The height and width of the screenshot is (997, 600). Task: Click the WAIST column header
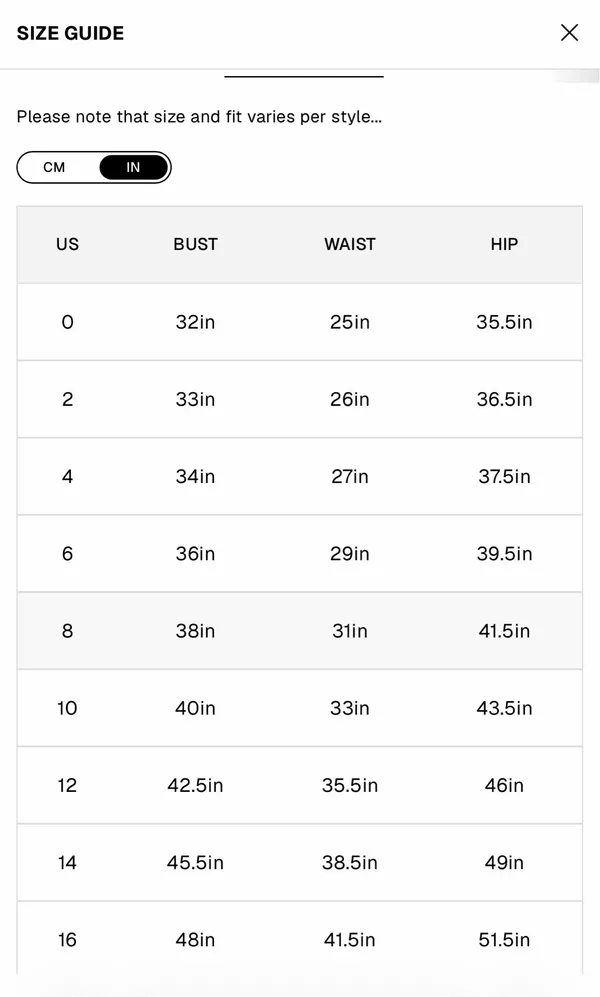350,244
